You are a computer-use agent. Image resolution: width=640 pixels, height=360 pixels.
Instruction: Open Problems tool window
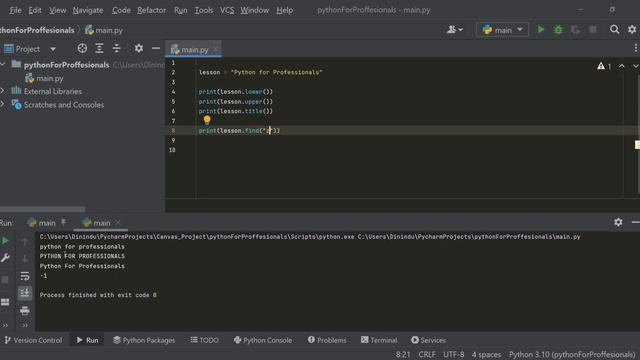[327, 340]
